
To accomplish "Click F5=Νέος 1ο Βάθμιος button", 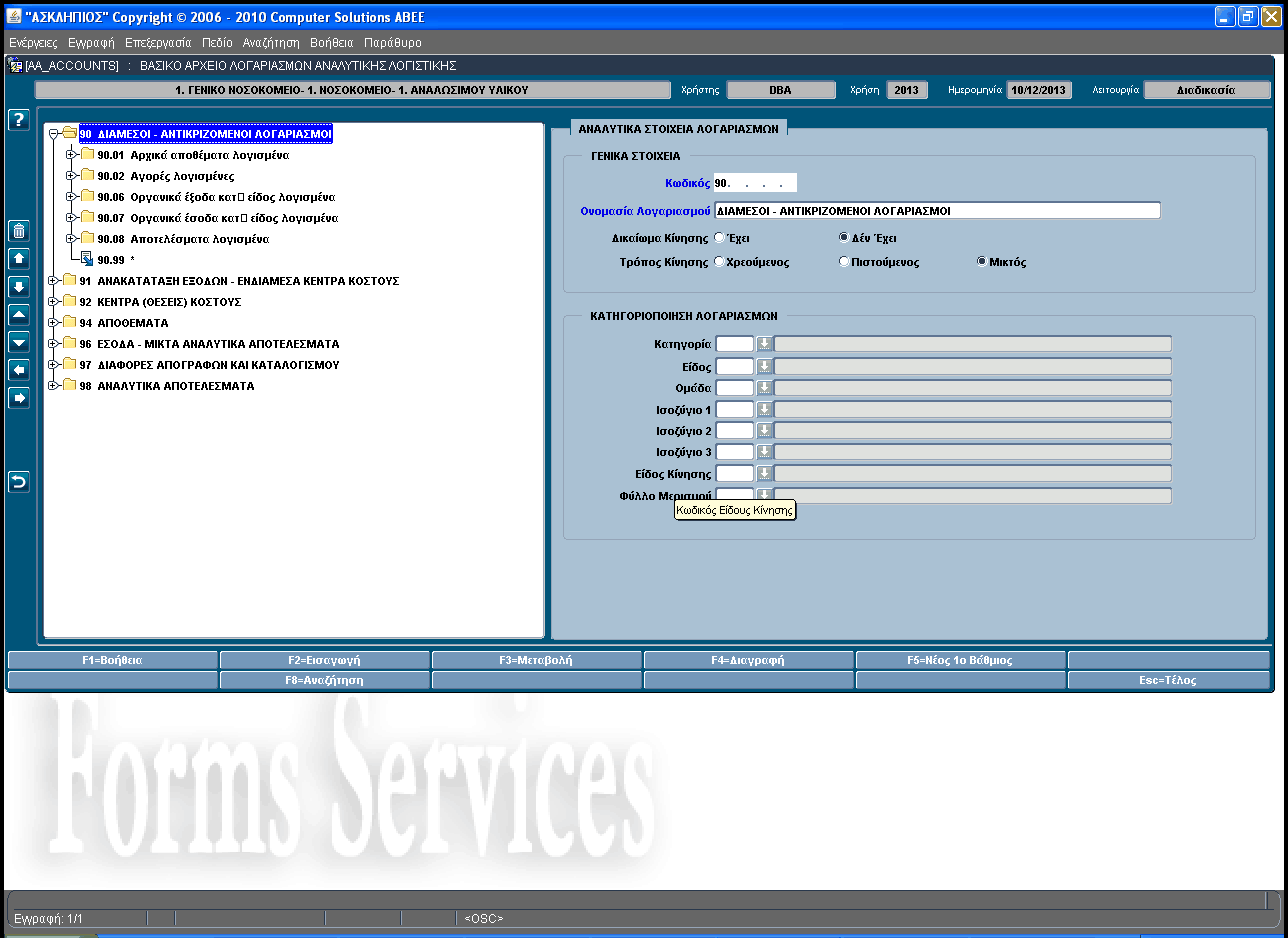I will (960, 660).
